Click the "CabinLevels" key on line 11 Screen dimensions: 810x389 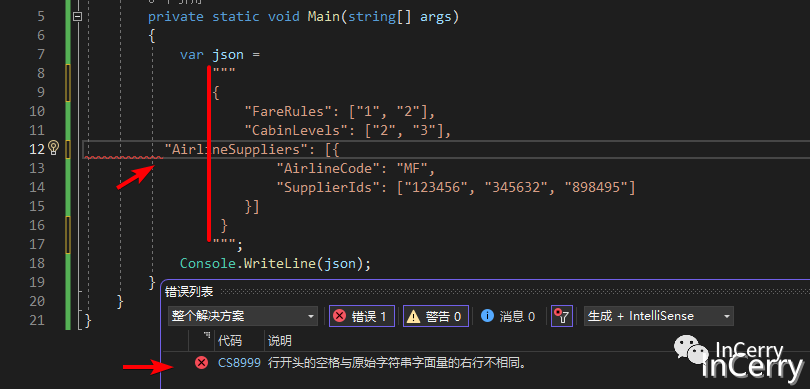pyautogui.click(x=300, y=131)
